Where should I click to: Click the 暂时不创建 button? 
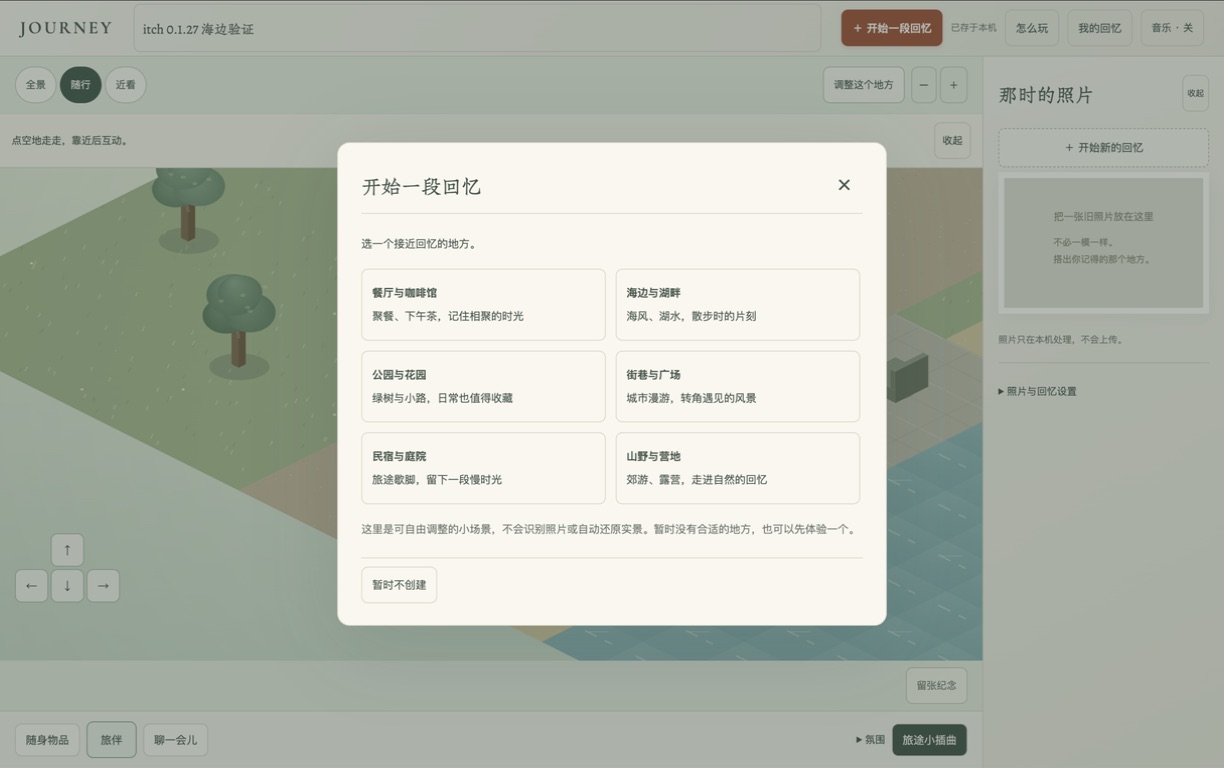pyautogui.click(x=399, y=585)
